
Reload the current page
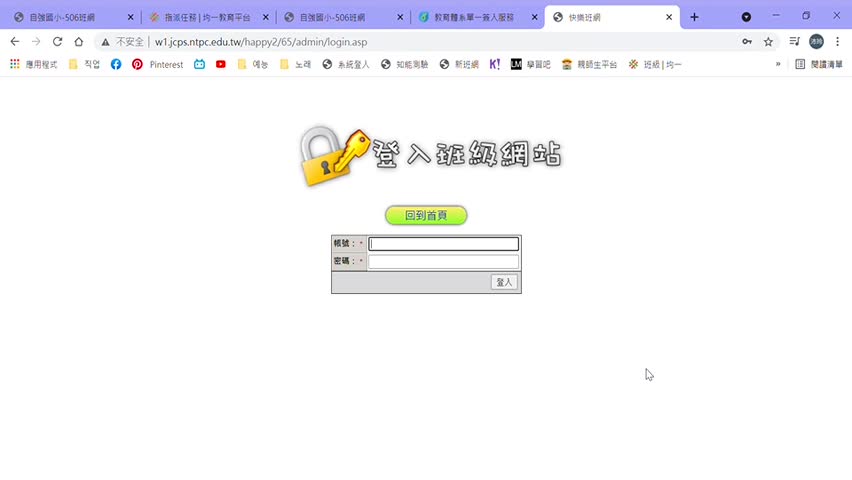pos(57,42)
